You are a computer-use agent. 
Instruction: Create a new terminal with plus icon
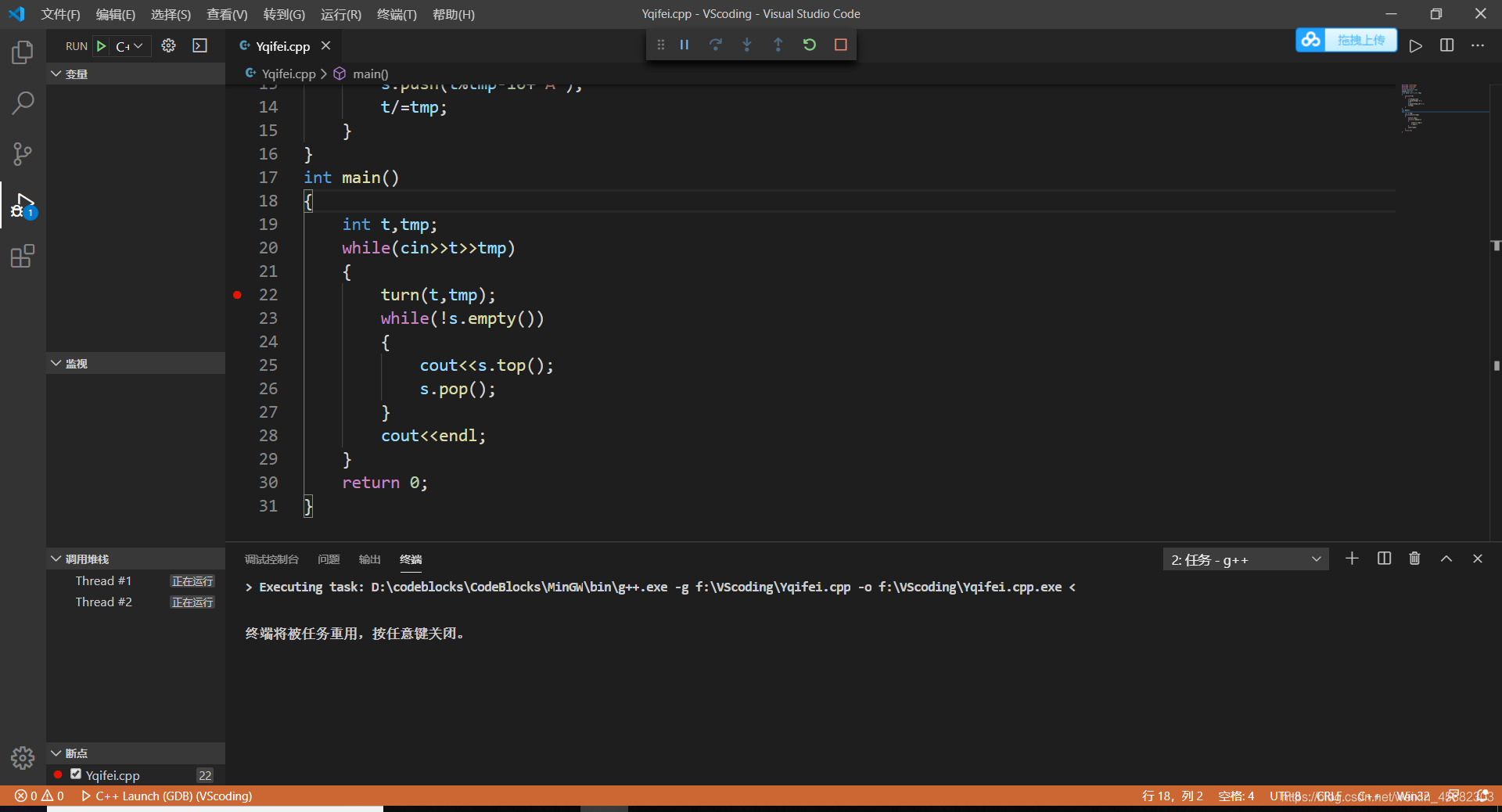point(1352,559)
